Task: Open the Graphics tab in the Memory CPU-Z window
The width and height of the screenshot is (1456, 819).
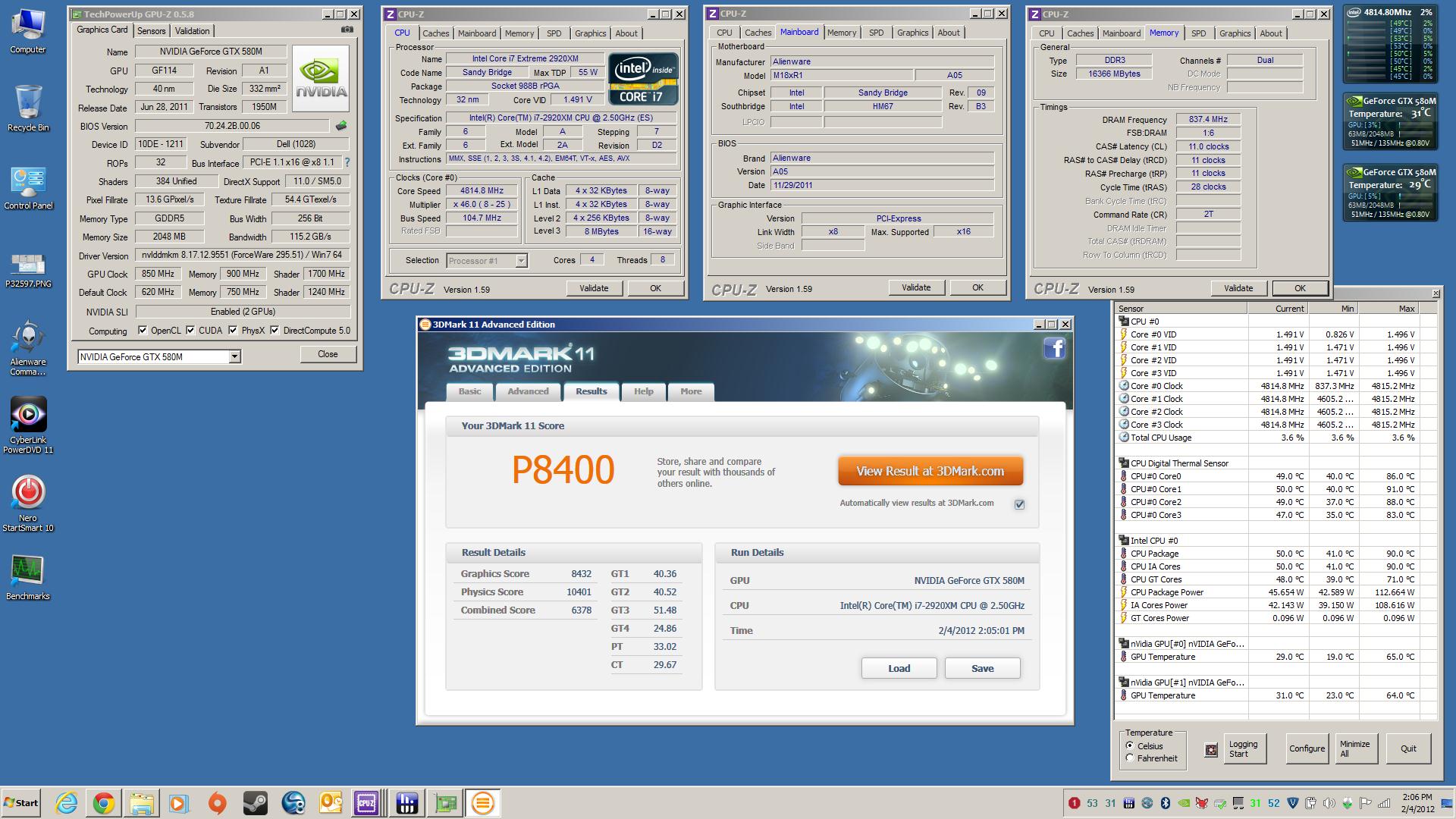Action: click(x=1235, y=33)
